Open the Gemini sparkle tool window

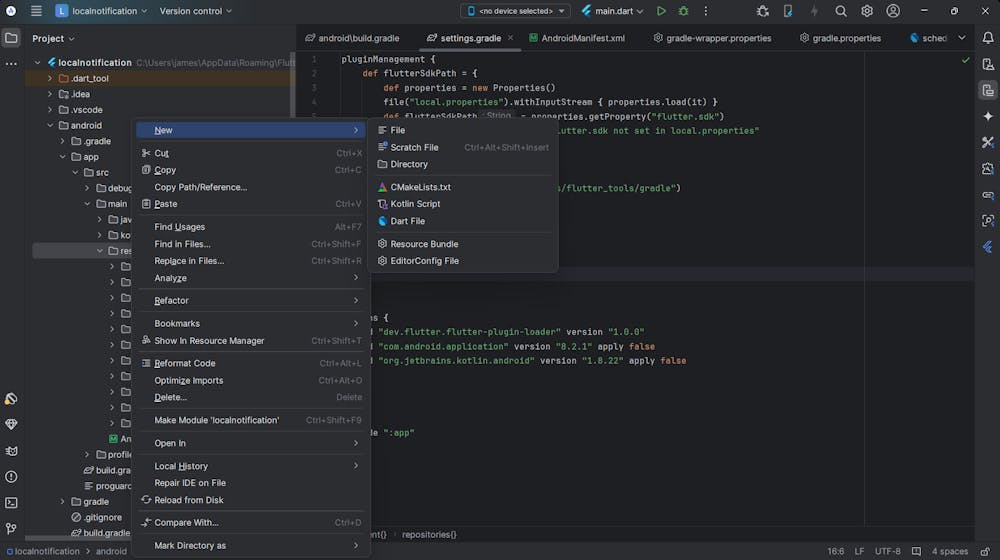(988, 116)
